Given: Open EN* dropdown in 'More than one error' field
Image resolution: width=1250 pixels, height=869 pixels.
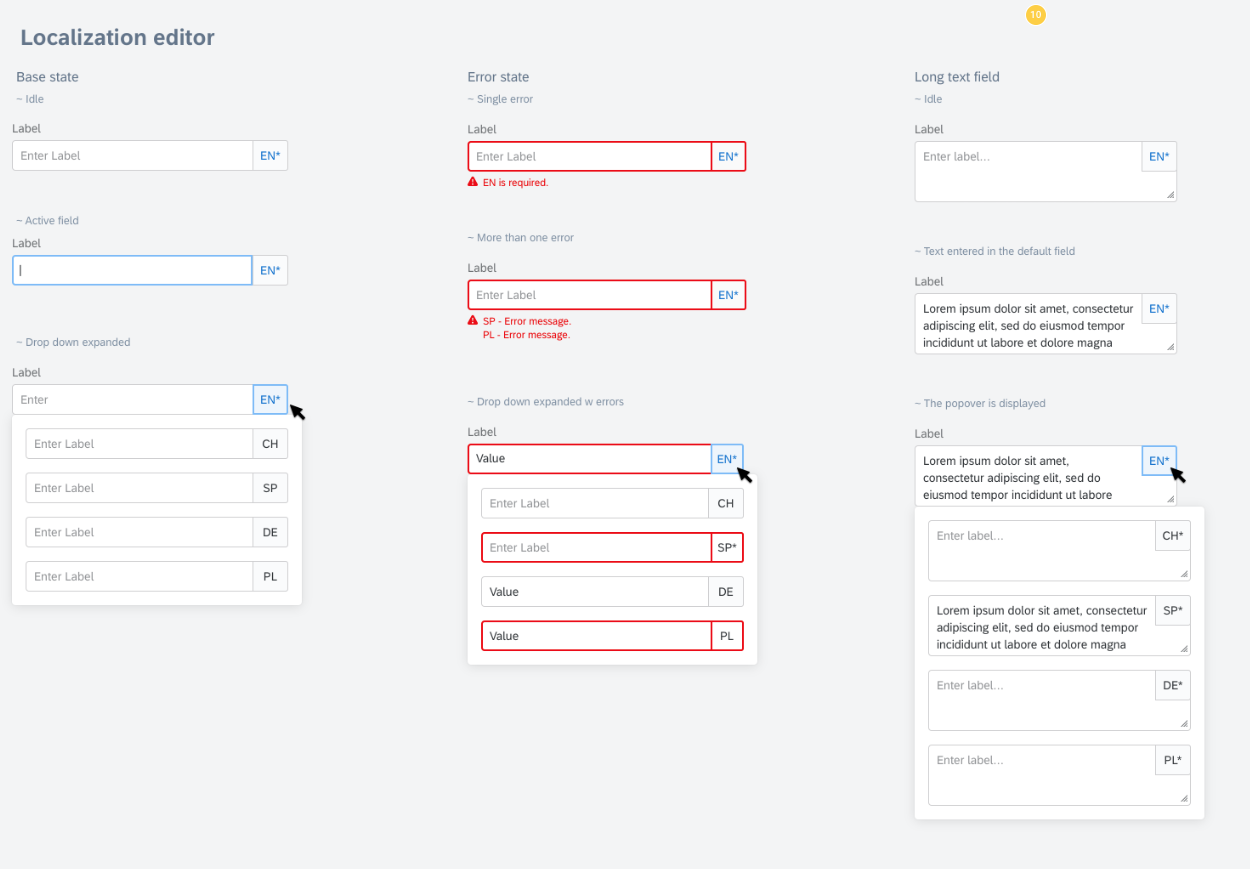Looking at the screenshot, I should coord(728,295).
